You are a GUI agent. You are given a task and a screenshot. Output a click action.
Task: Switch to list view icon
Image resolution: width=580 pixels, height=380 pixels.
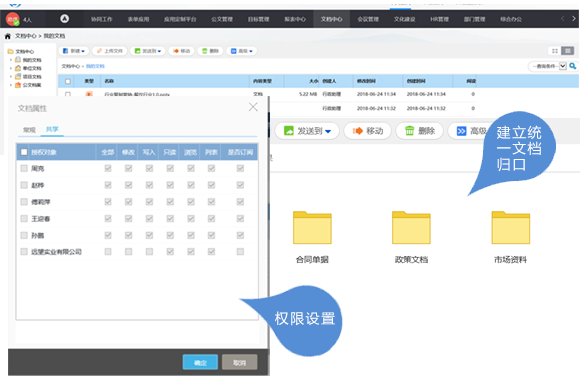point(567,51)
